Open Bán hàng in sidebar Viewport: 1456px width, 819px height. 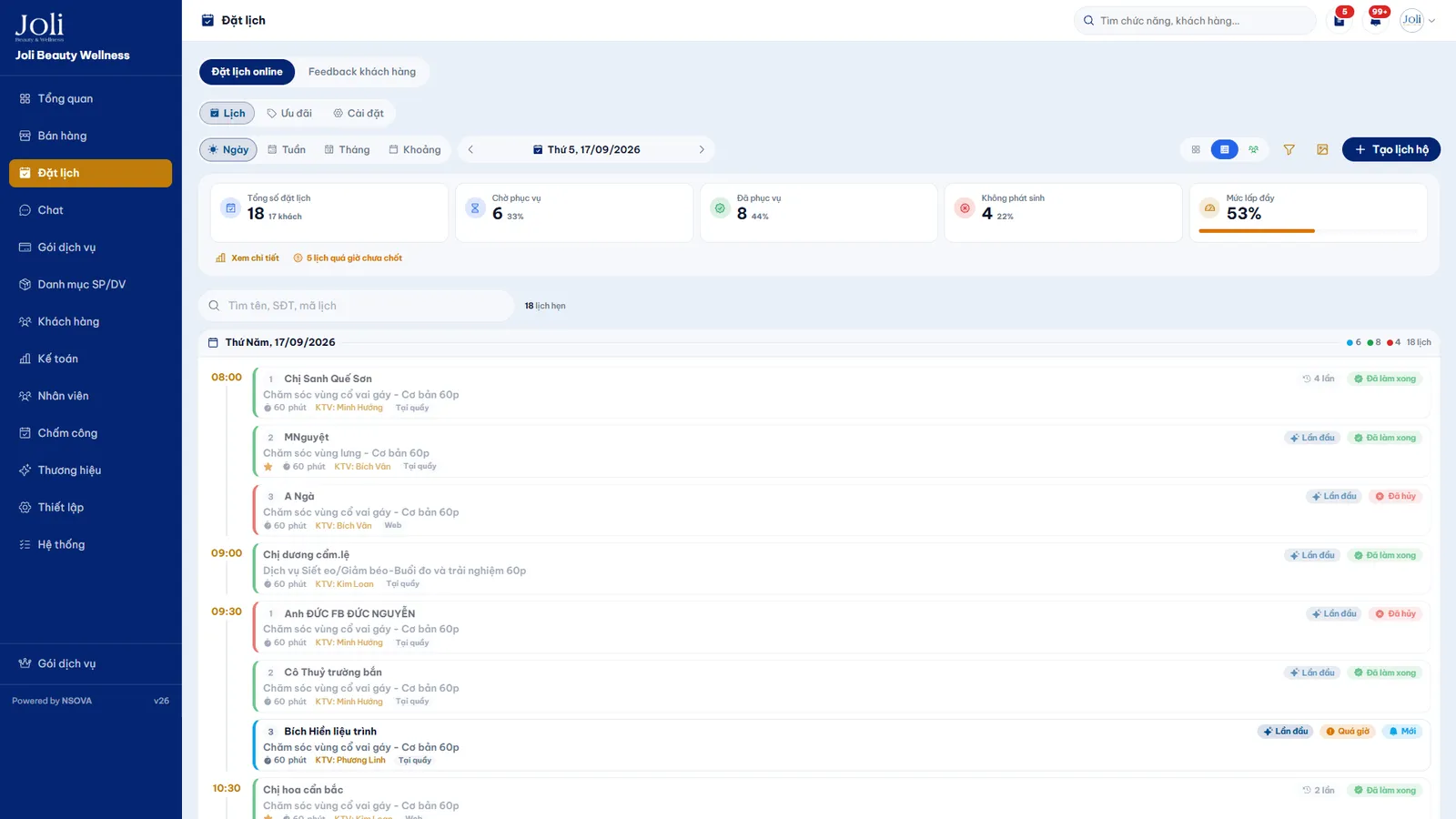click(90, 136)
